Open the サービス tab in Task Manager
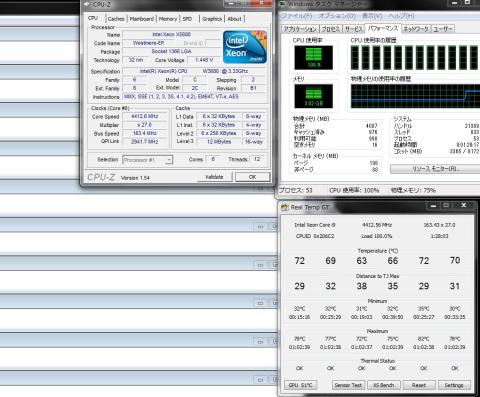 click(353, 29)
